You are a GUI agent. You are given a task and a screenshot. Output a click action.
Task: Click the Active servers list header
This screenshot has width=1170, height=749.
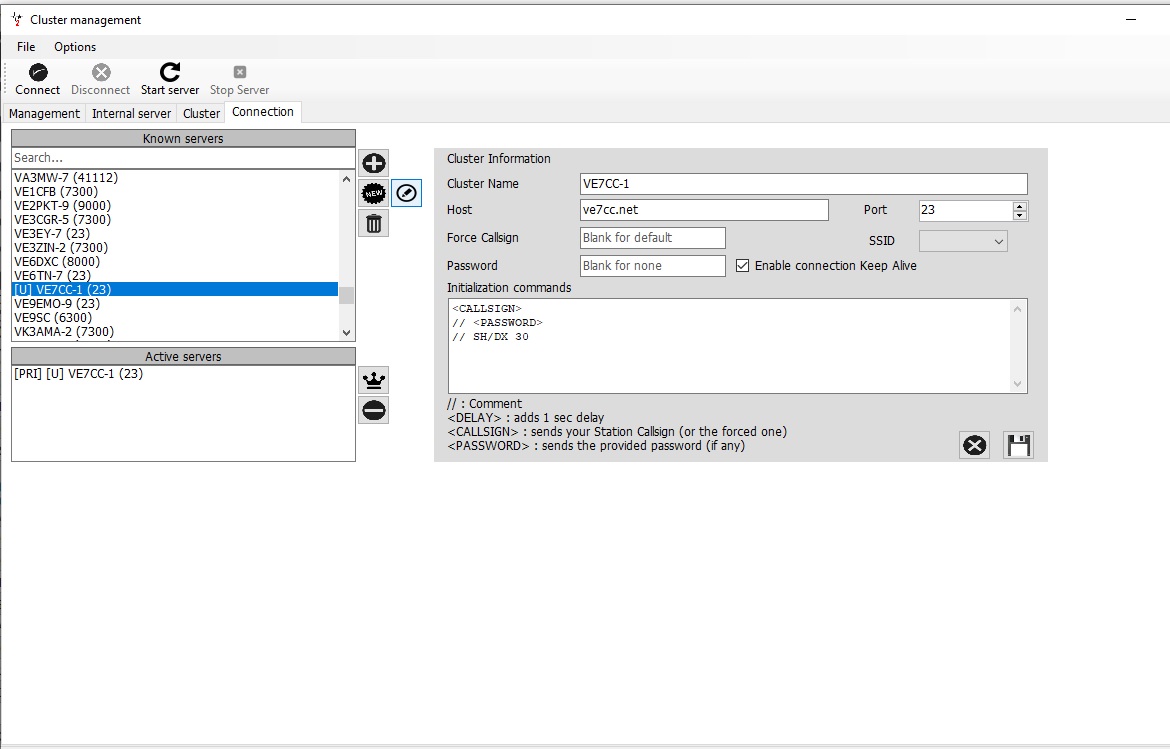[x=183, y=357]
